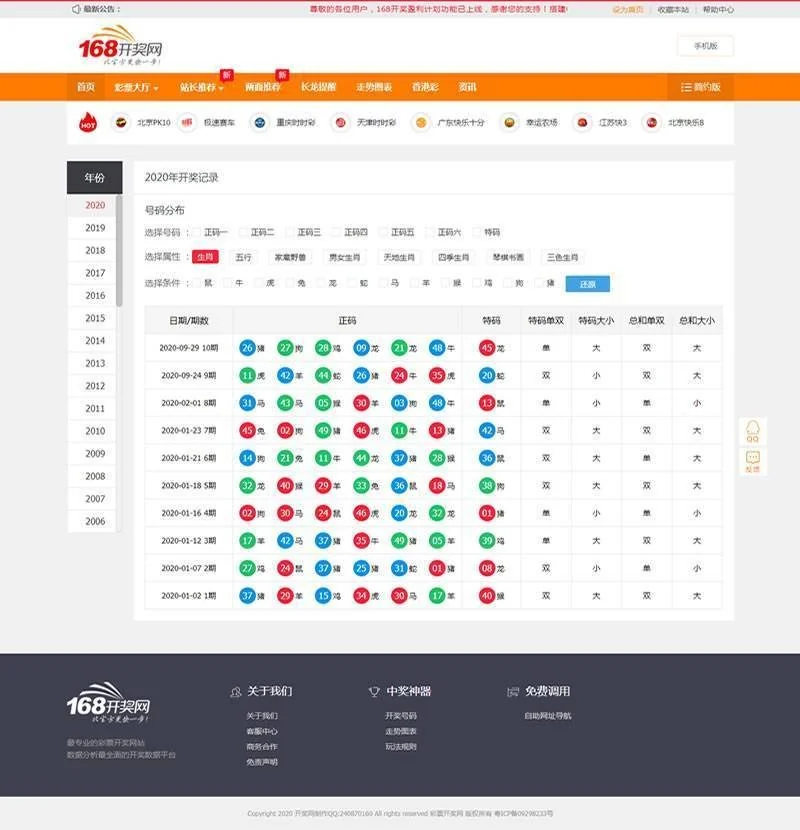Click the QQ contact icon on right side
800x830 pixels.
click(752, 431)
